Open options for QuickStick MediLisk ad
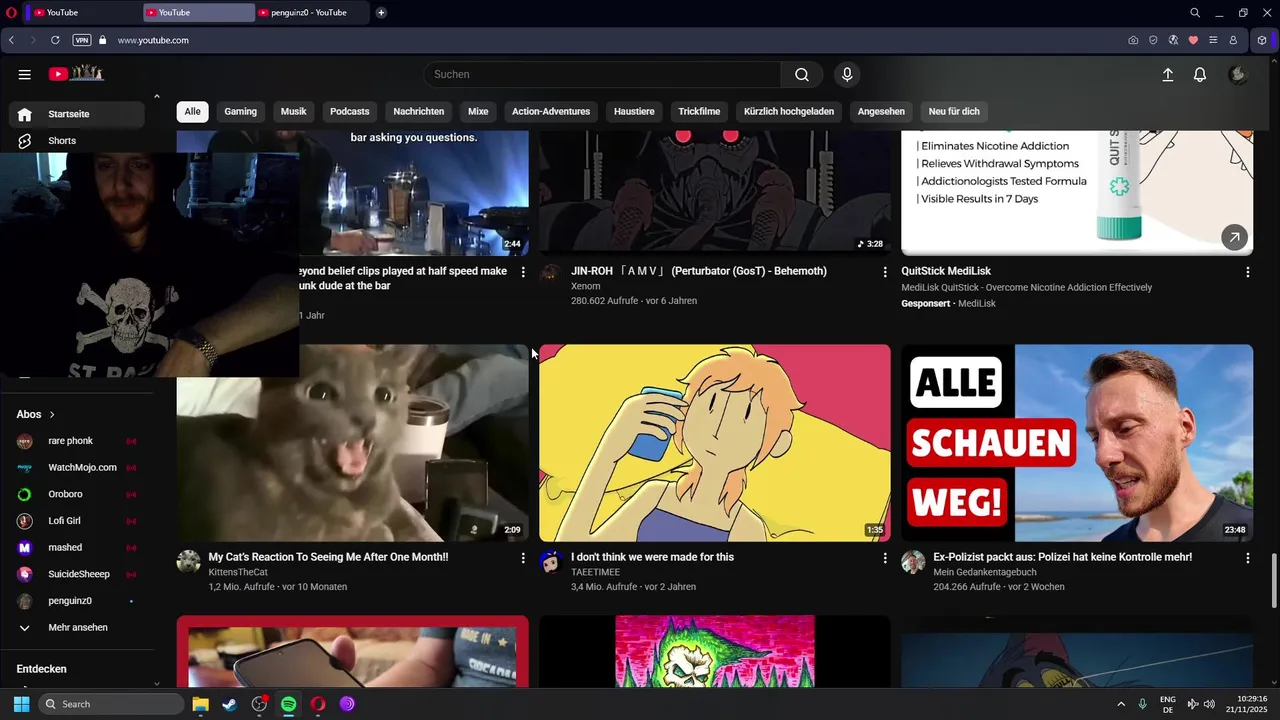Image resolution: width=1280 pixels, height=720 pixels. (x=1247, y=272)
